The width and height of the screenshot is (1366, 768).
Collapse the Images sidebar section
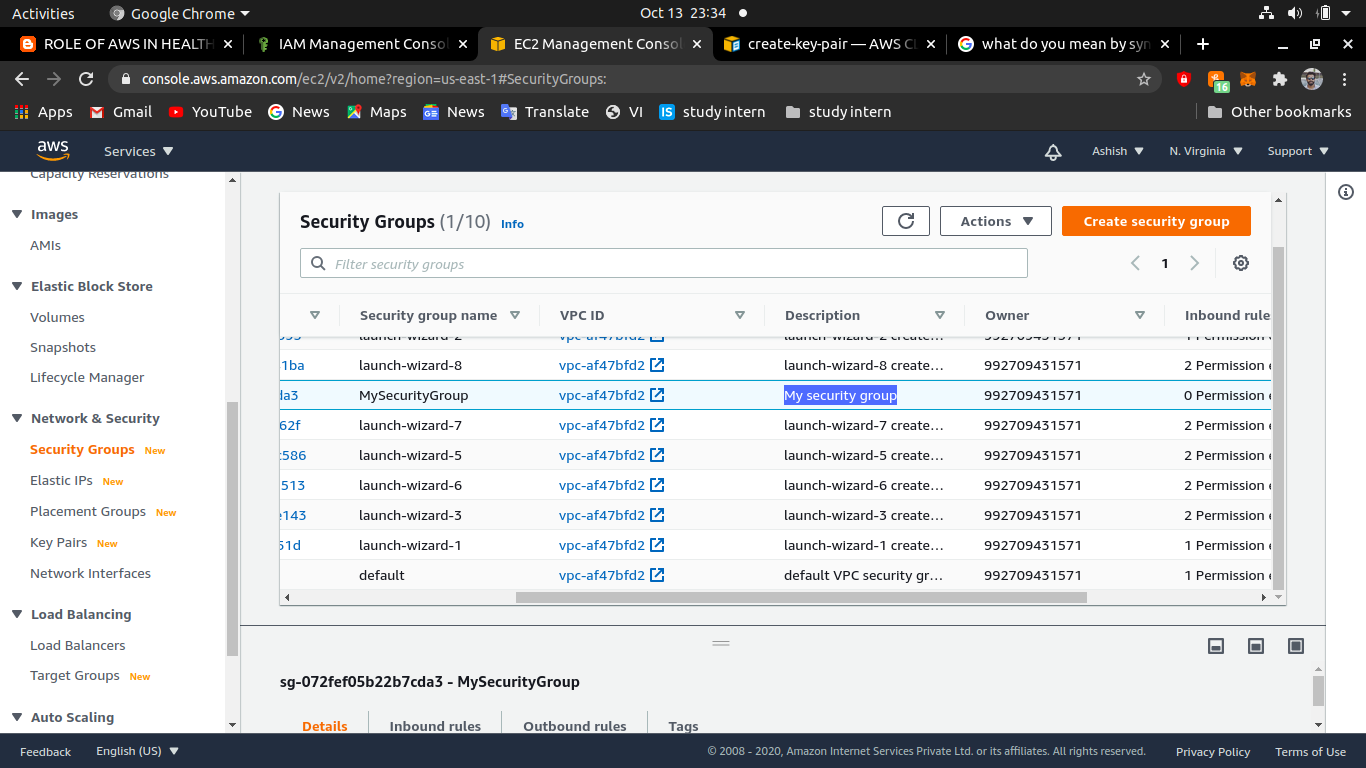(x=17, y=214)
